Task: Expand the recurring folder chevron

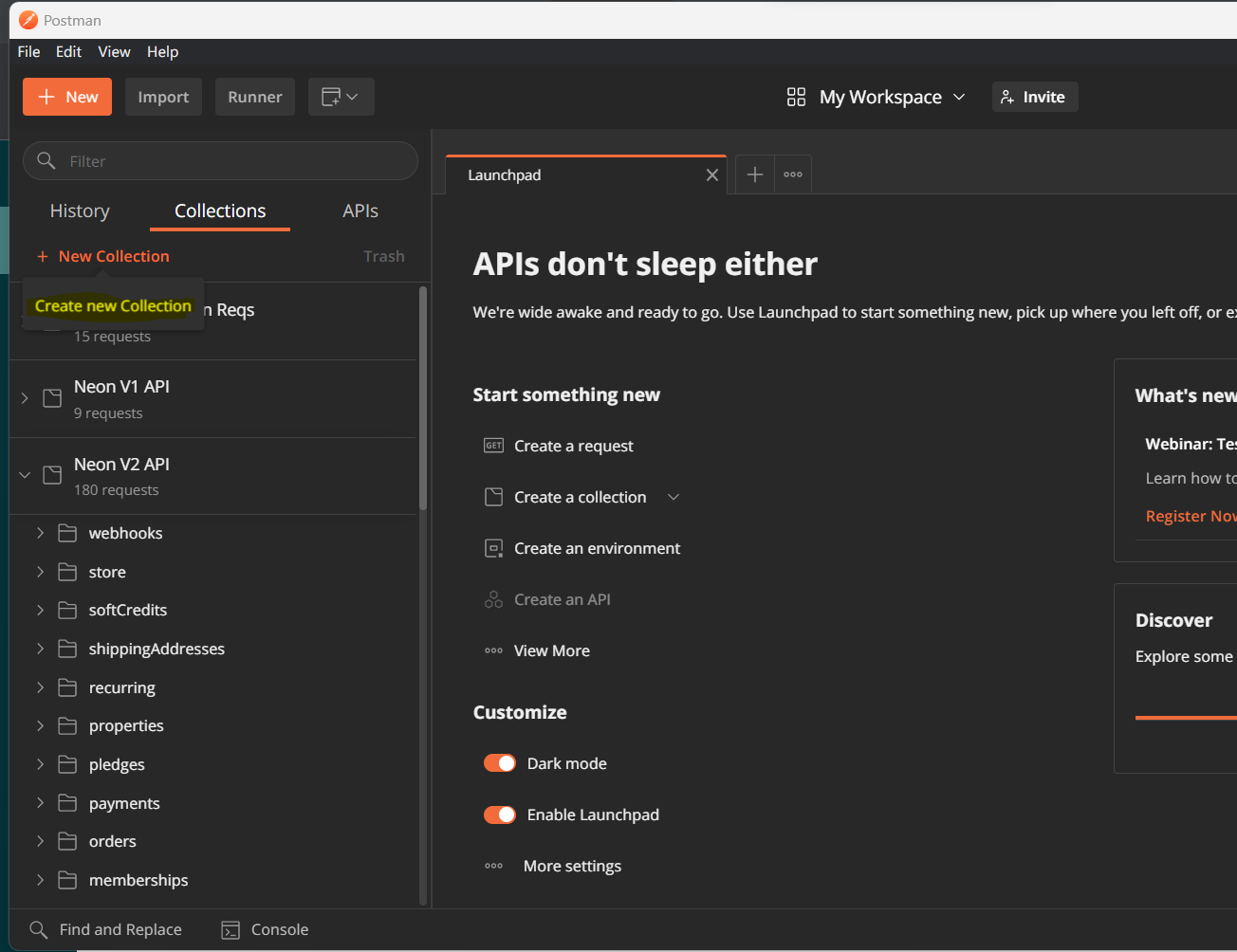Action: [x=40, y=687]
